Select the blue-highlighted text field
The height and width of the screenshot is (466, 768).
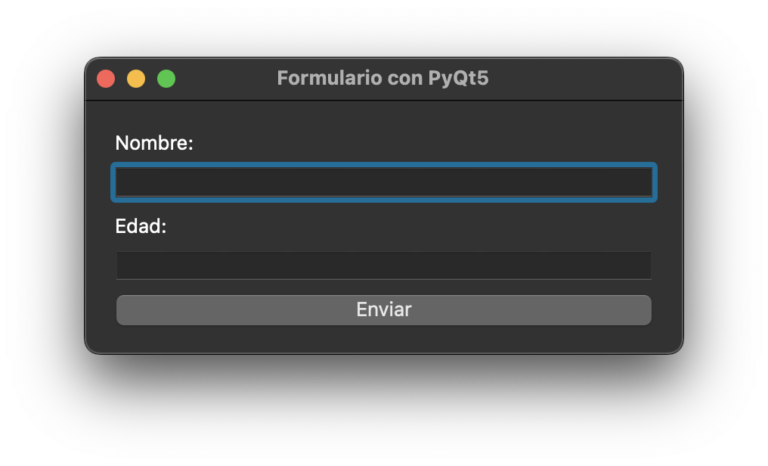tap(383, 182)
